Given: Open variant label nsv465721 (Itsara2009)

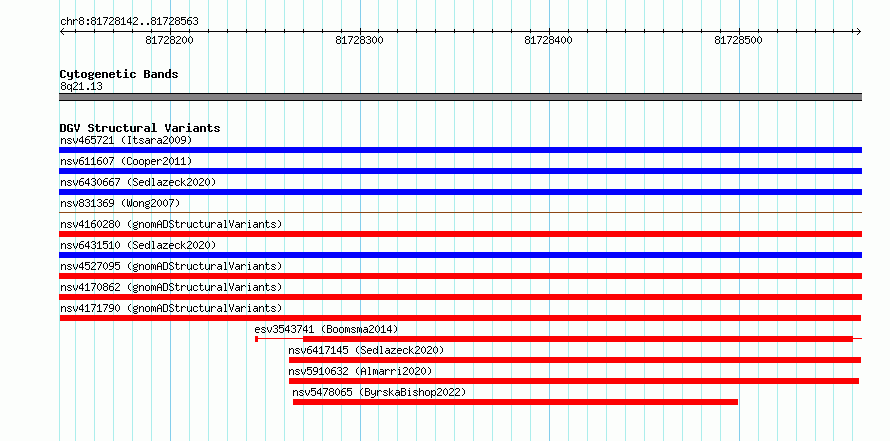Looking at the screenshot, I should (126, 140).
